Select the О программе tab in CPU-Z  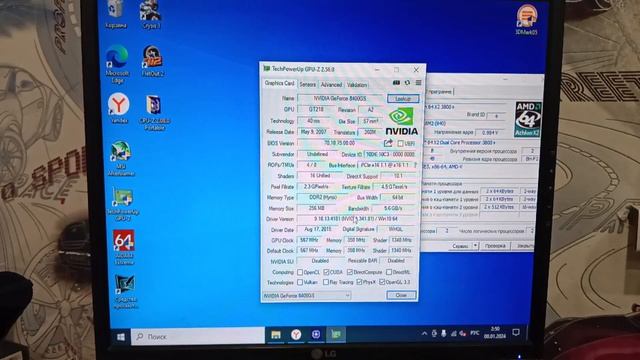coord(439,92)
